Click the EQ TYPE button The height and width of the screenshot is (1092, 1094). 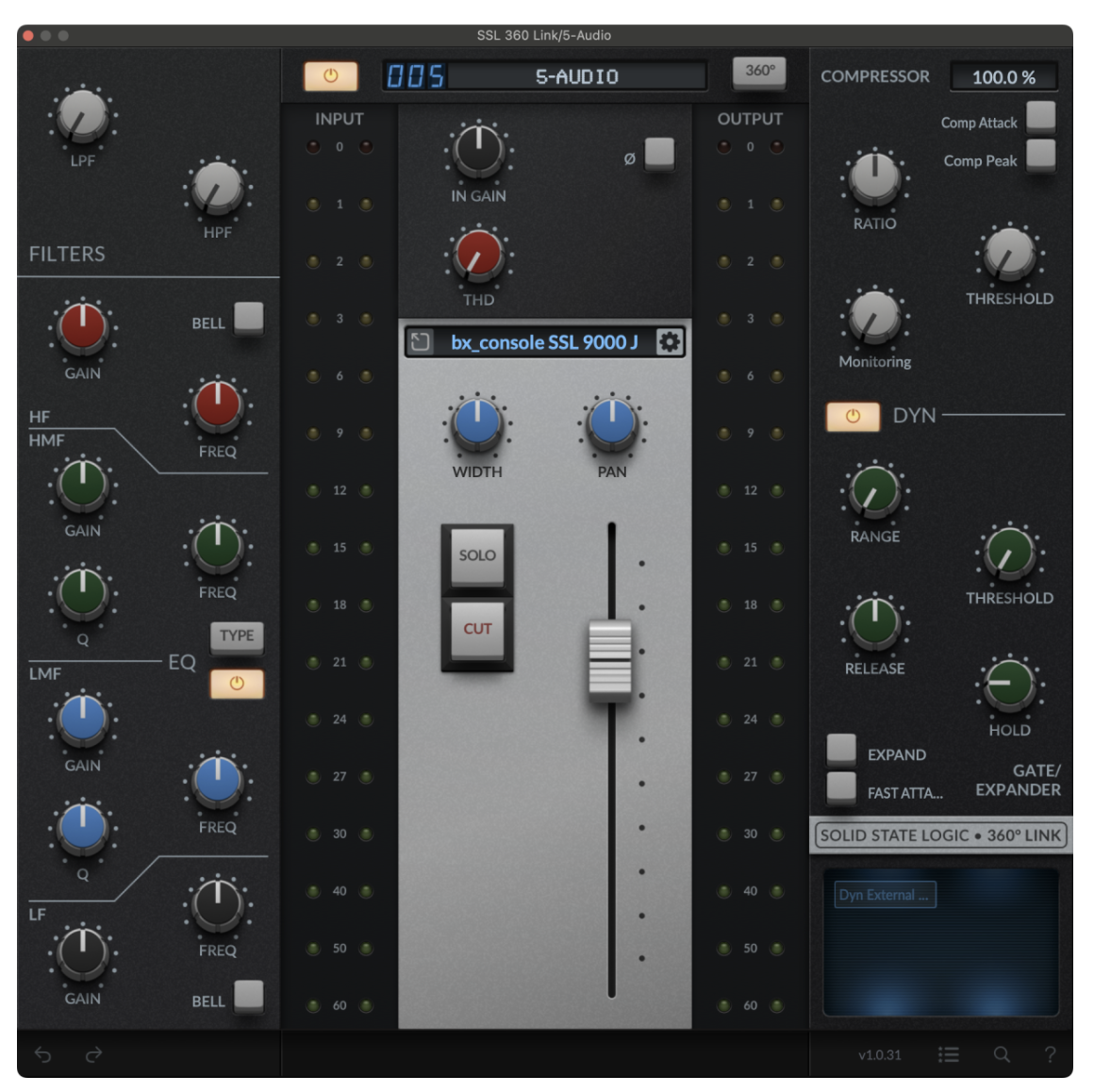238,637
